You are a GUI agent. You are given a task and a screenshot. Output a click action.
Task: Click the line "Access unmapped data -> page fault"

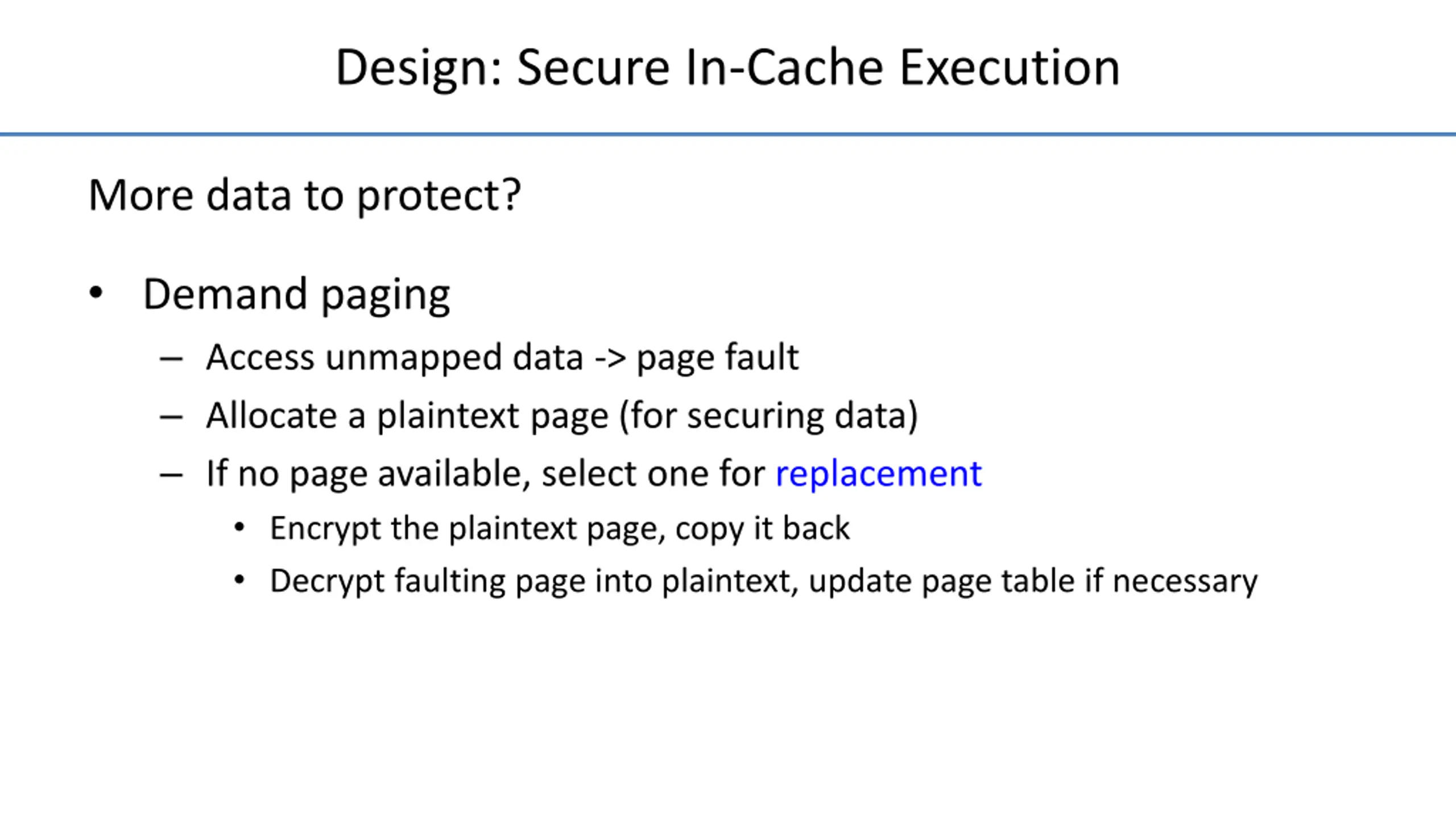point(502,357)
